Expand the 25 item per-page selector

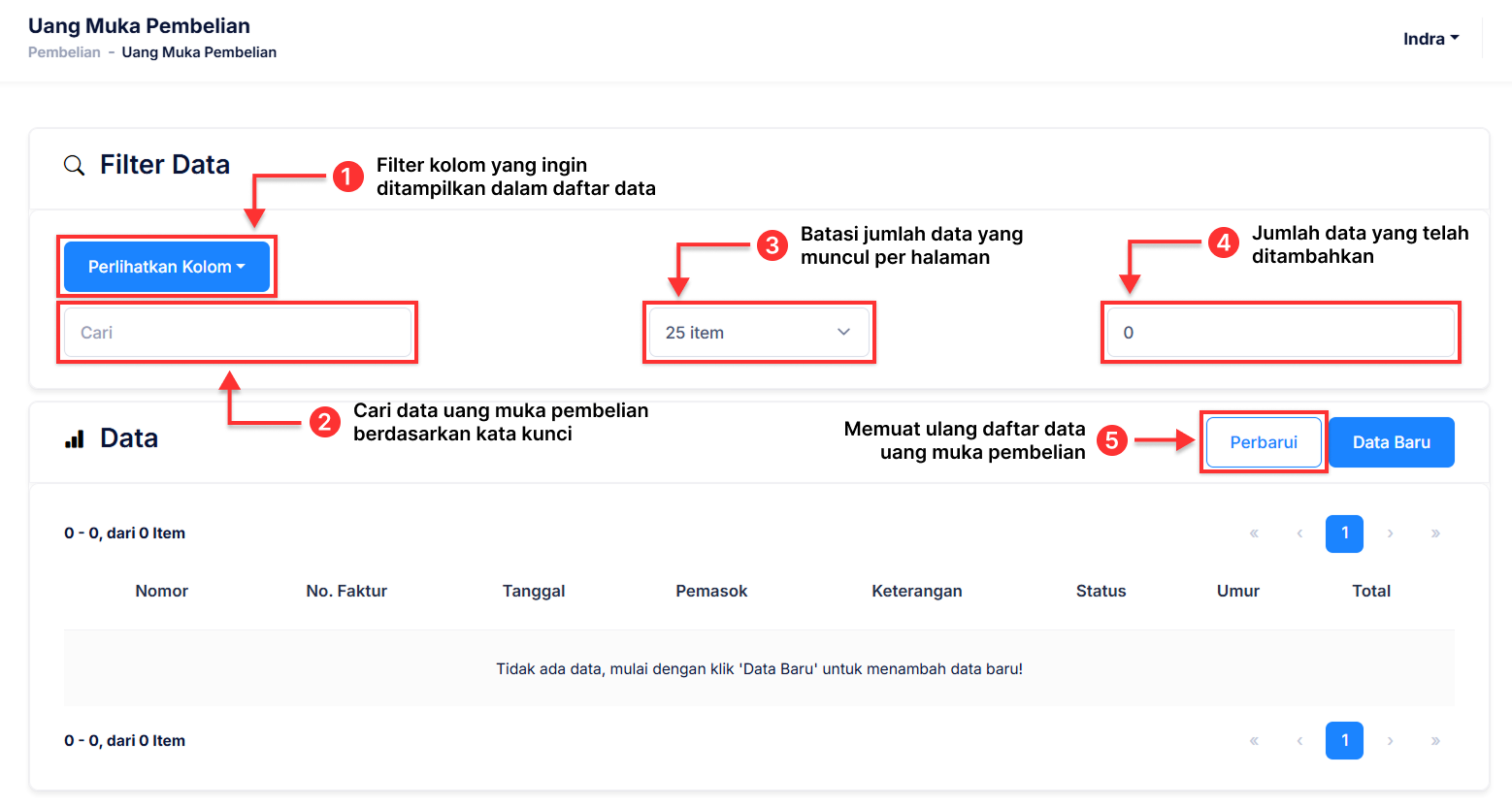click(x=759, y=333)
